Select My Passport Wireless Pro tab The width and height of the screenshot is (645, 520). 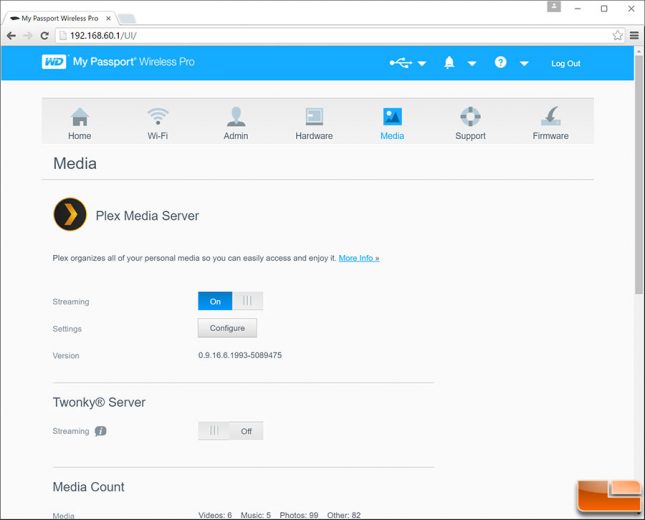(60, 19)
